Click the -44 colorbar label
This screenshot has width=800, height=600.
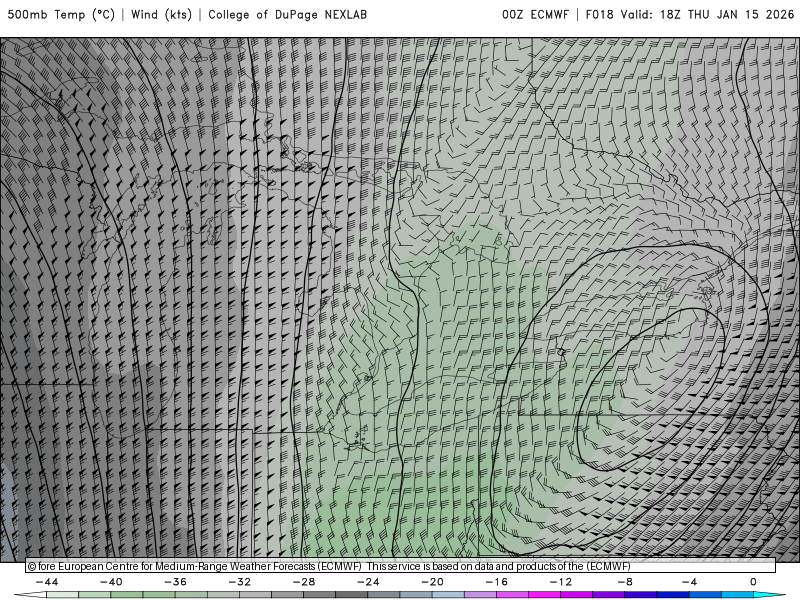tap(47, 582)
